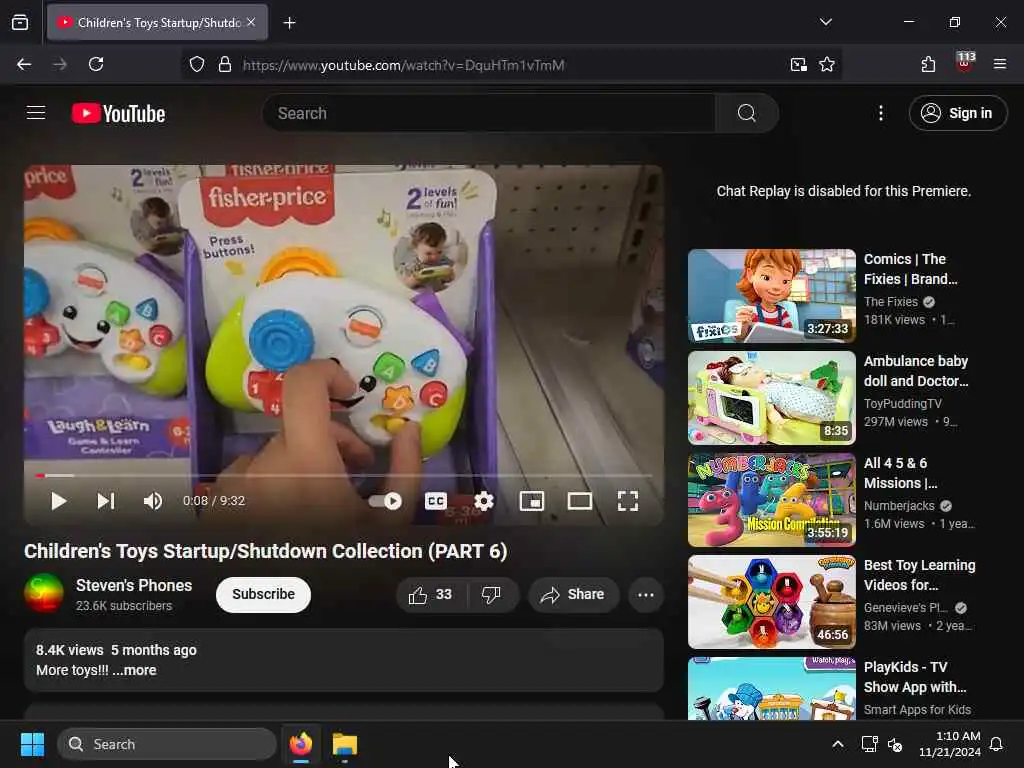Viewport: 1024px width, 768px height.
Task: Click the Sign in button
Action: 957,113
